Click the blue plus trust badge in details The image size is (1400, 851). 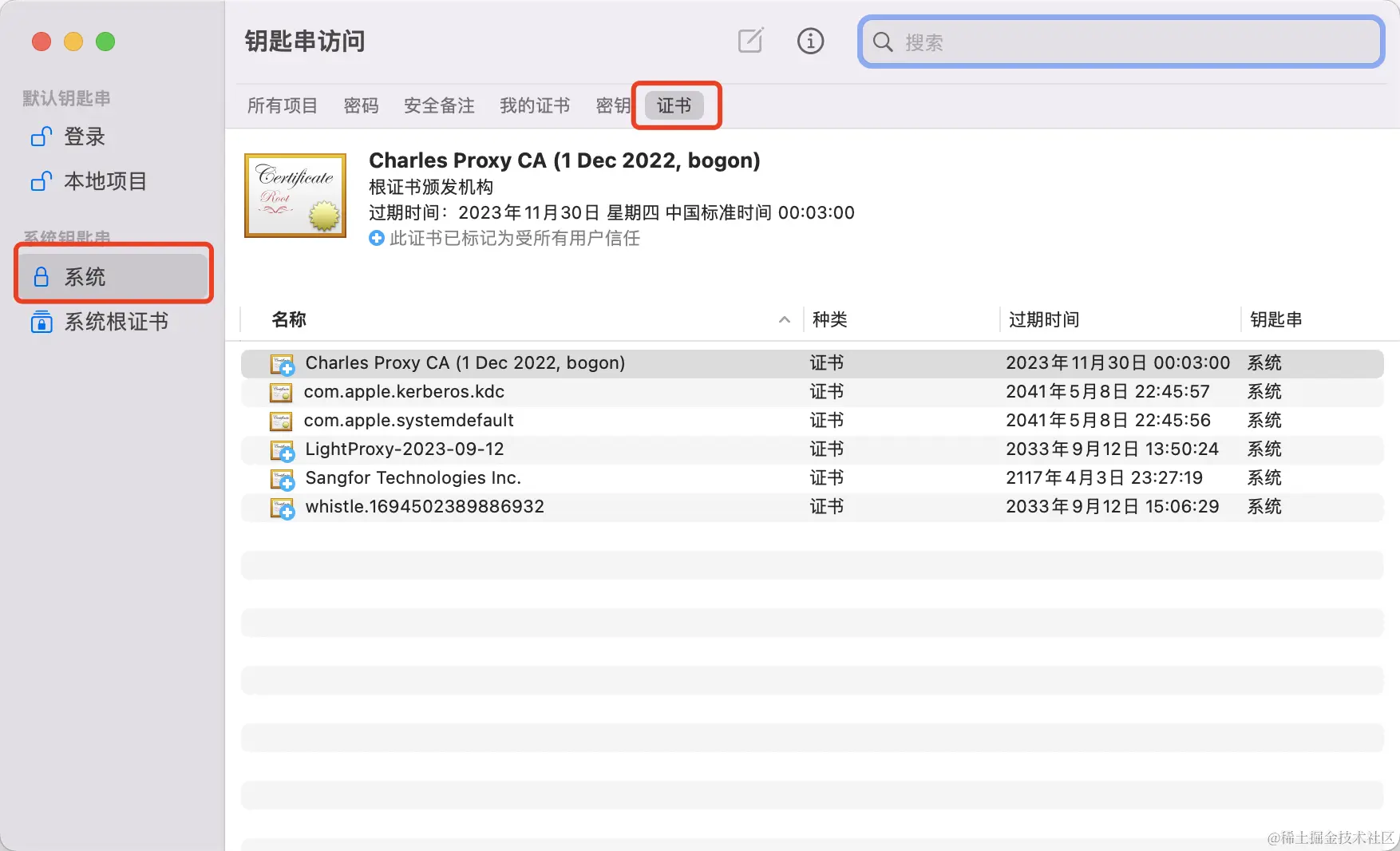(377, 238)
